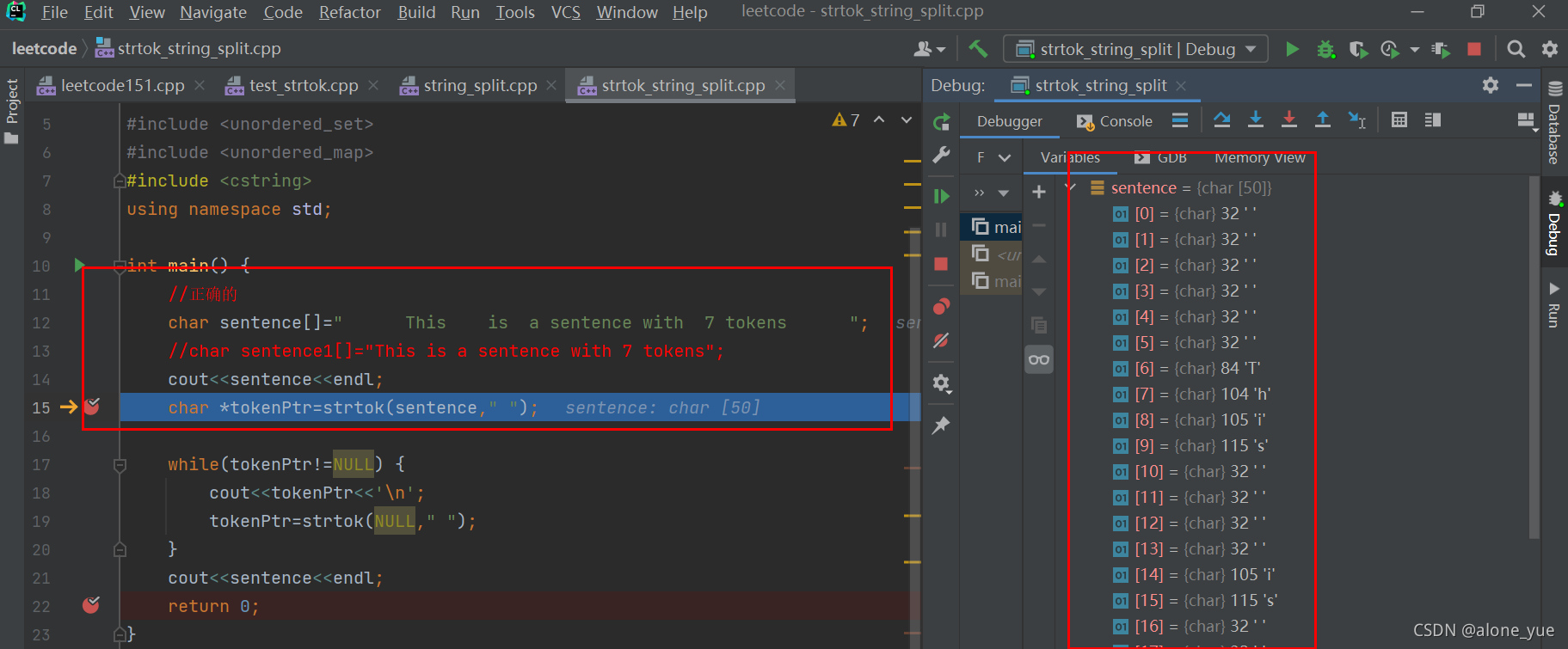Open the GDB tab
Screen dimensions: 1568x649
(x=1161, y=157)
